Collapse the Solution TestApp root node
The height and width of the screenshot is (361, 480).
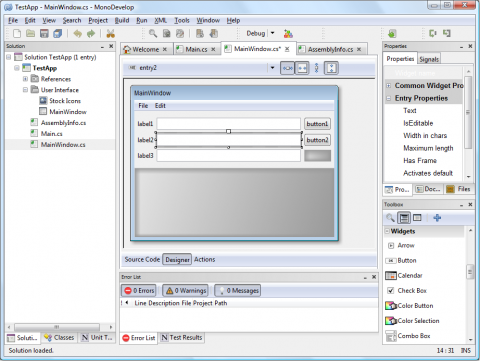(9, 57)
